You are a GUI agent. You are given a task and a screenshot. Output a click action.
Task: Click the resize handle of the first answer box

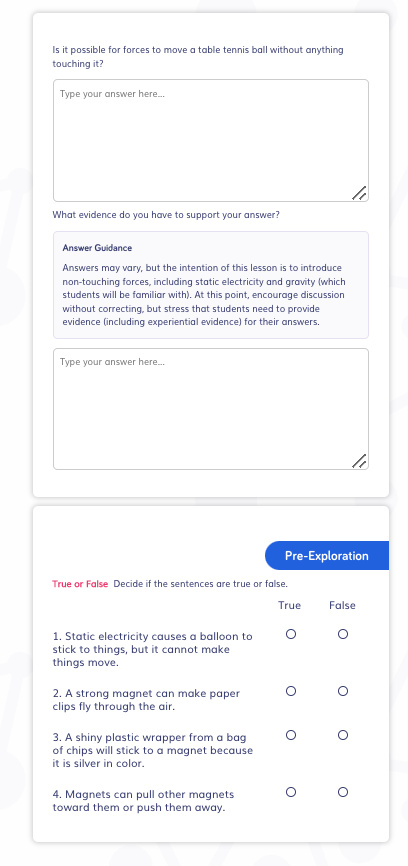point(359,192)
